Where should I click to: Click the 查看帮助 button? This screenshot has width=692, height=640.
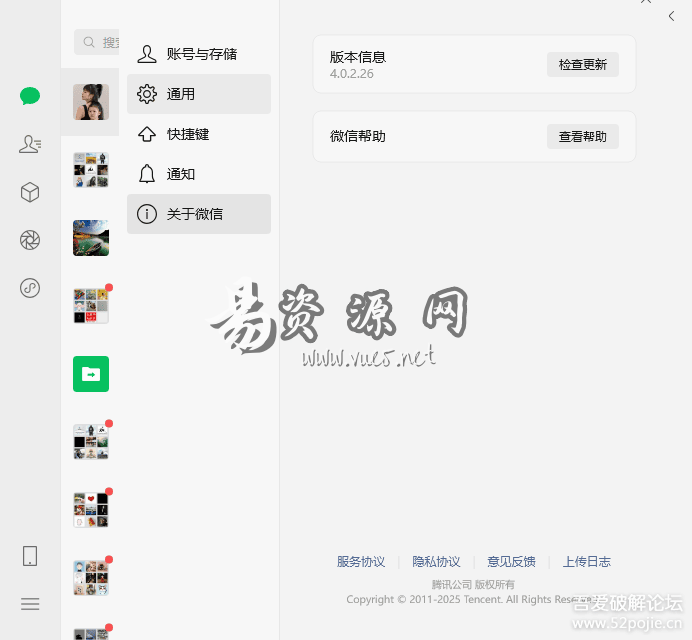click(583, 136)
